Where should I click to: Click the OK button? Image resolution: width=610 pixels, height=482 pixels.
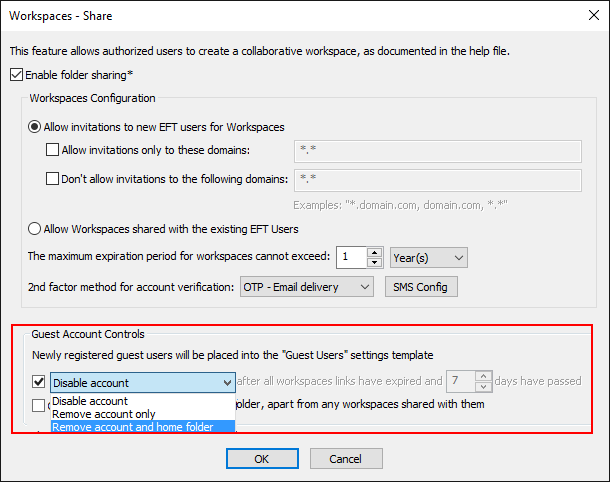click(x=261, y=458)
